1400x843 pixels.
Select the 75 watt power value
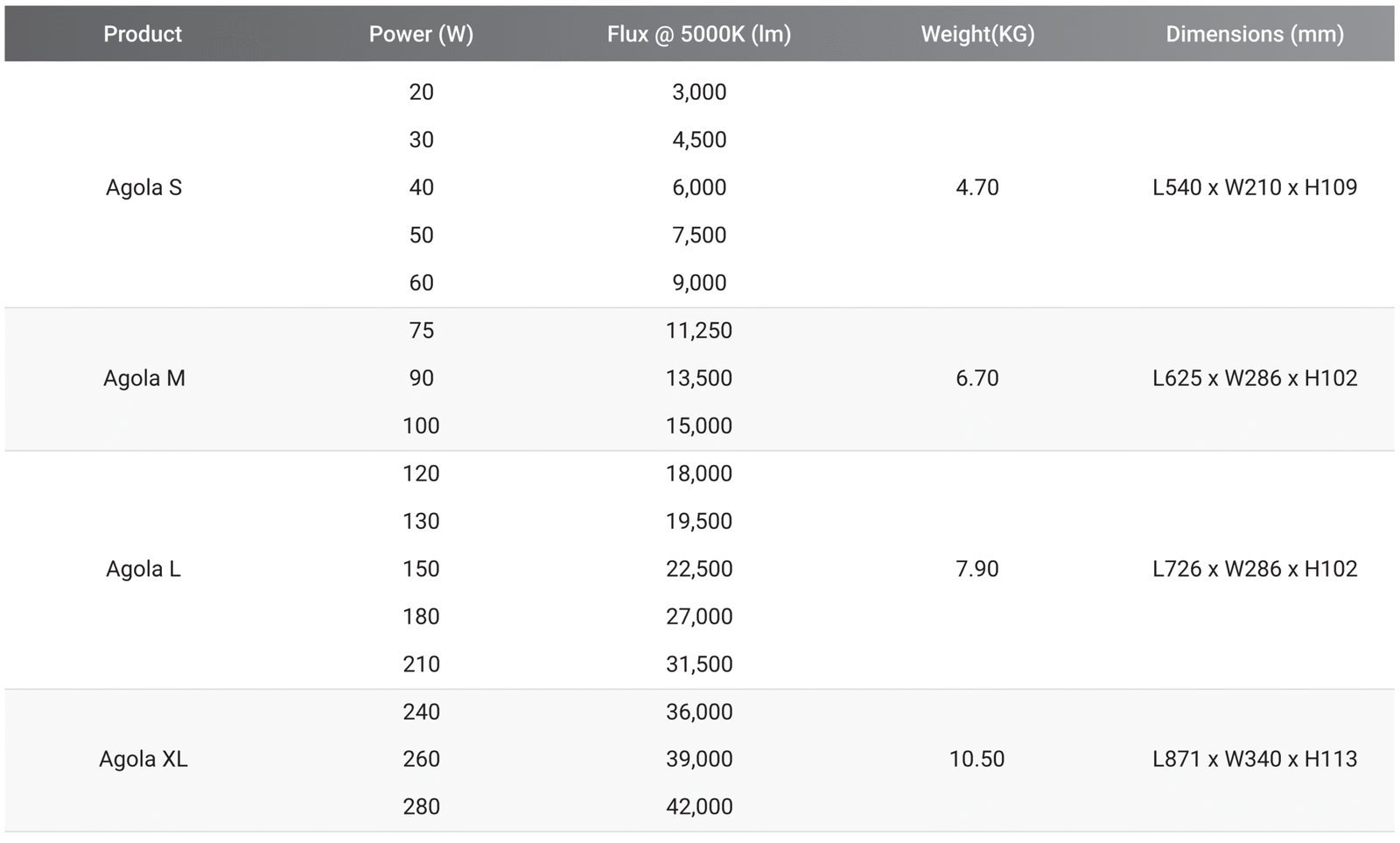click(x=421, y=330)
